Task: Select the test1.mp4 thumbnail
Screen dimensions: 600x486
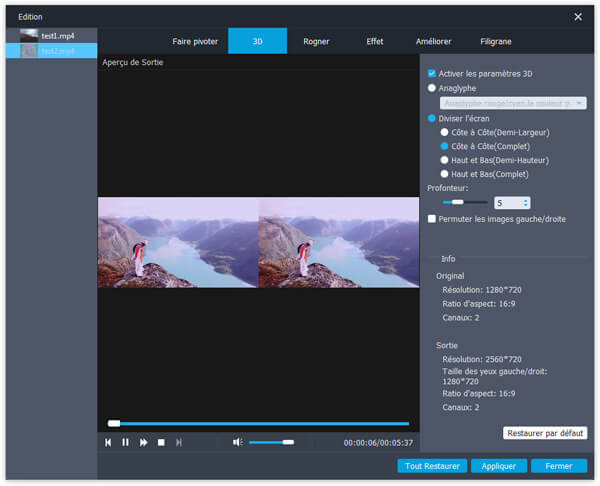Action: [27, 35]
